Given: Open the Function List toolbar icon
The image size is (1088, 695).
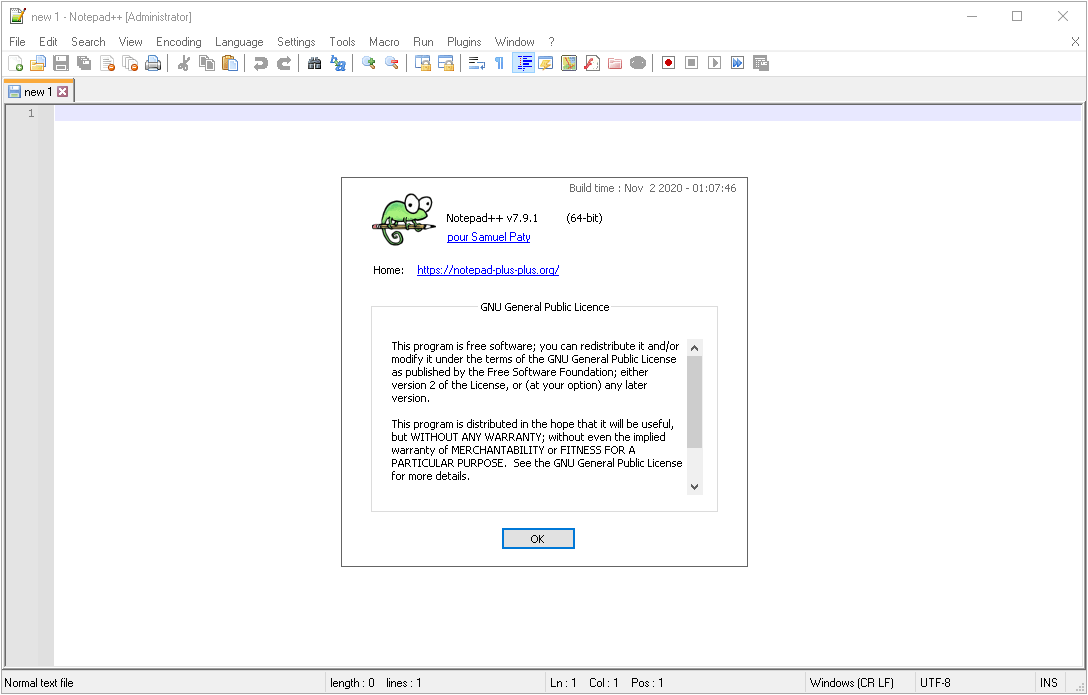Looking at the screenshot, I should tap(592, 63).
